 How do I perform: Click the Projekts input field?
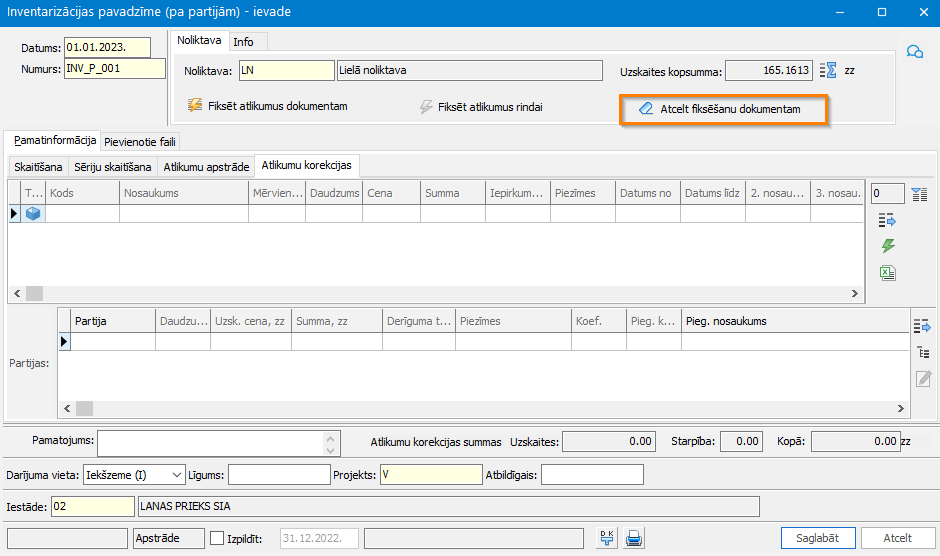[431, 474]
